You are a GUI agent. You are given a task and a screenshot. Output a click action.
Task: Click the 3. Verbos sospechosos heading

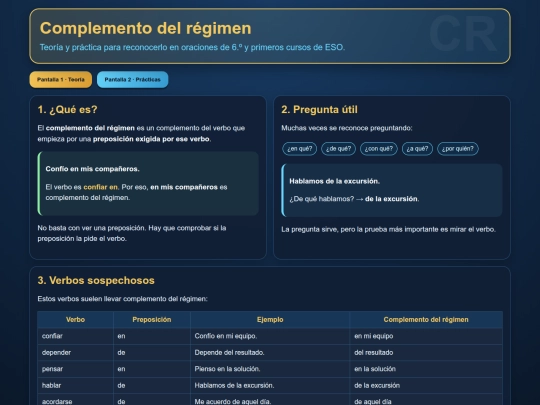(96, 280)
